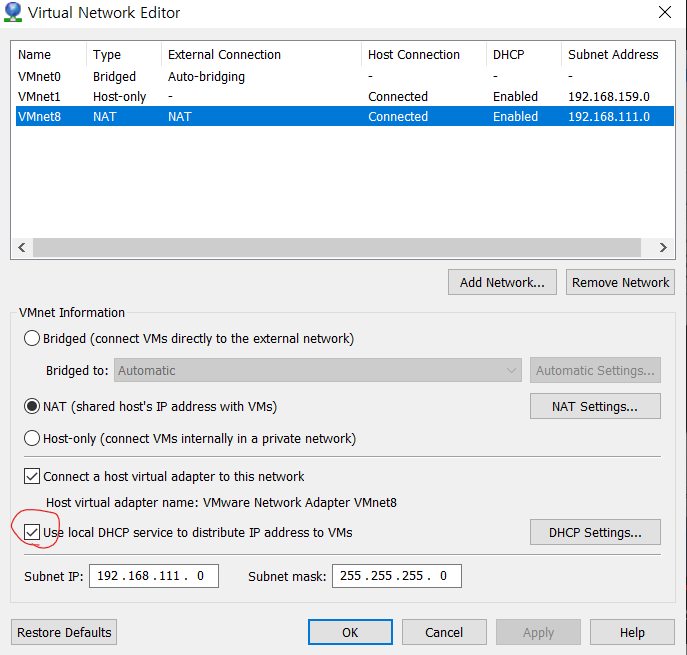Click the Host-only type cell
This screenshot has width=687, height=655.
pos(119,96)
